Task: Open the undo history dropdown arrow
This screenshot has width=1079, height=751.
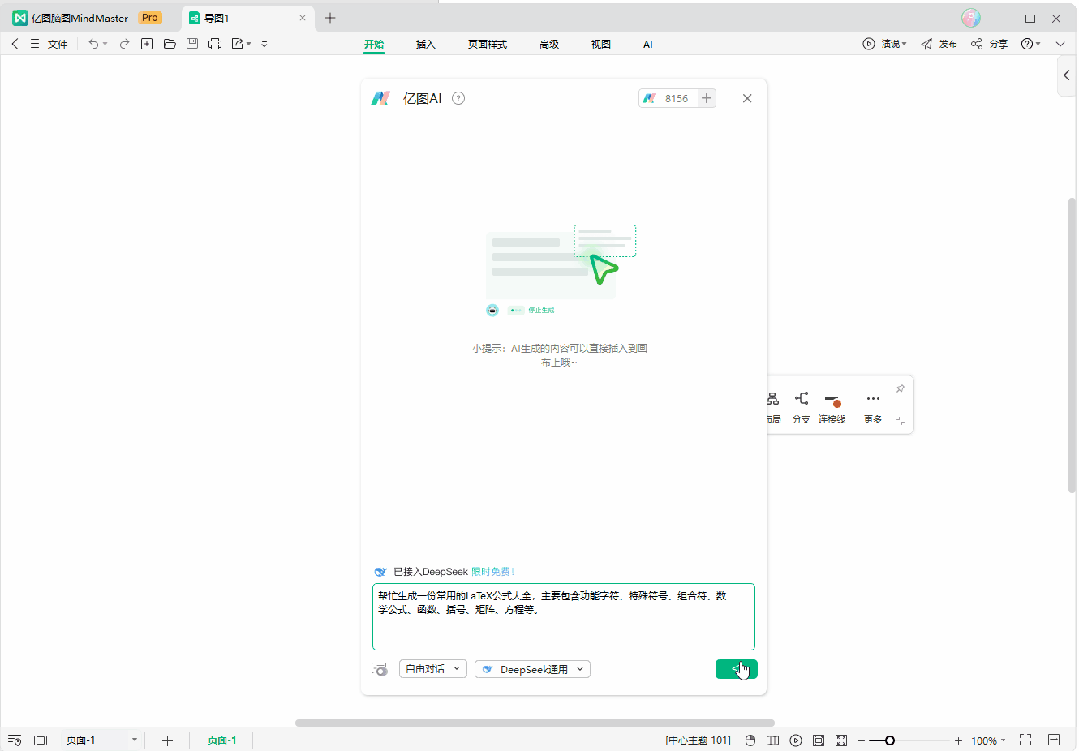Action: 105,44
